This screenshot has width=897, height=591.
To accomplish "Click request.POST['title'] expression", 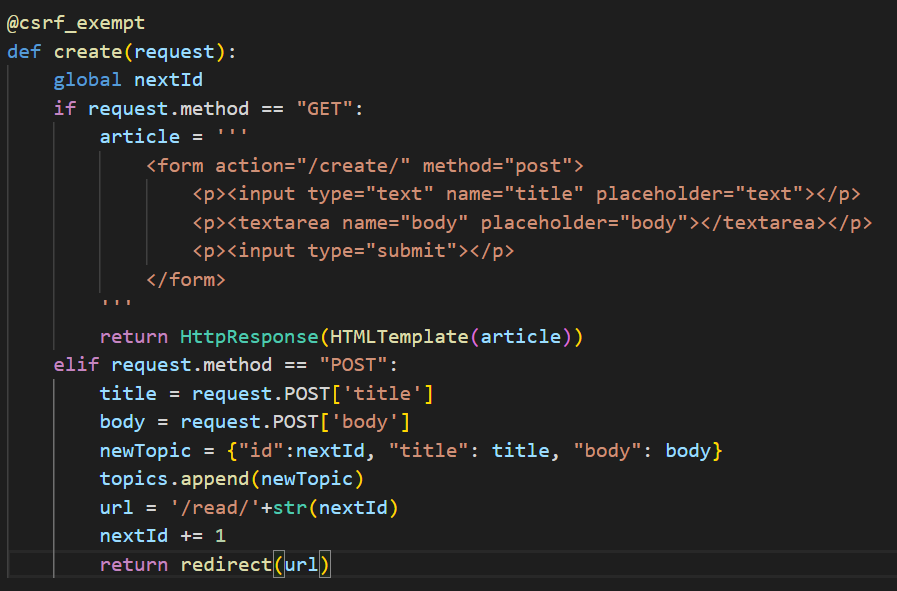I will point(312,394).
